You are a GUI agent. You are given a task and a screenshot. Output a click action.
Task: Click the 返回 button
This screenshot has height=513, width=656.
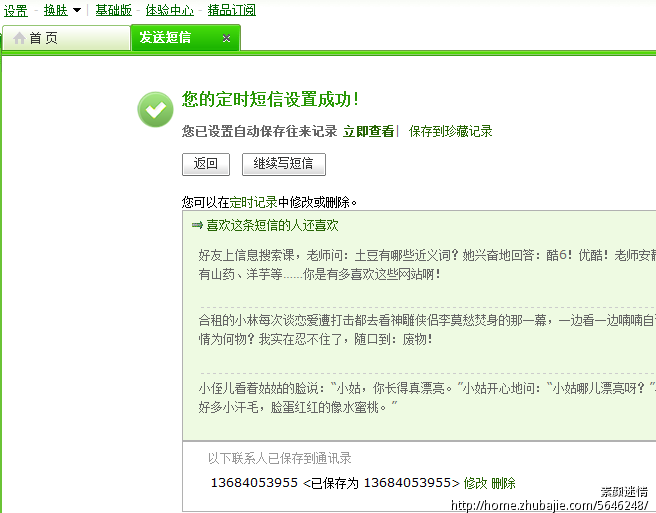click(x=206, y=164)
